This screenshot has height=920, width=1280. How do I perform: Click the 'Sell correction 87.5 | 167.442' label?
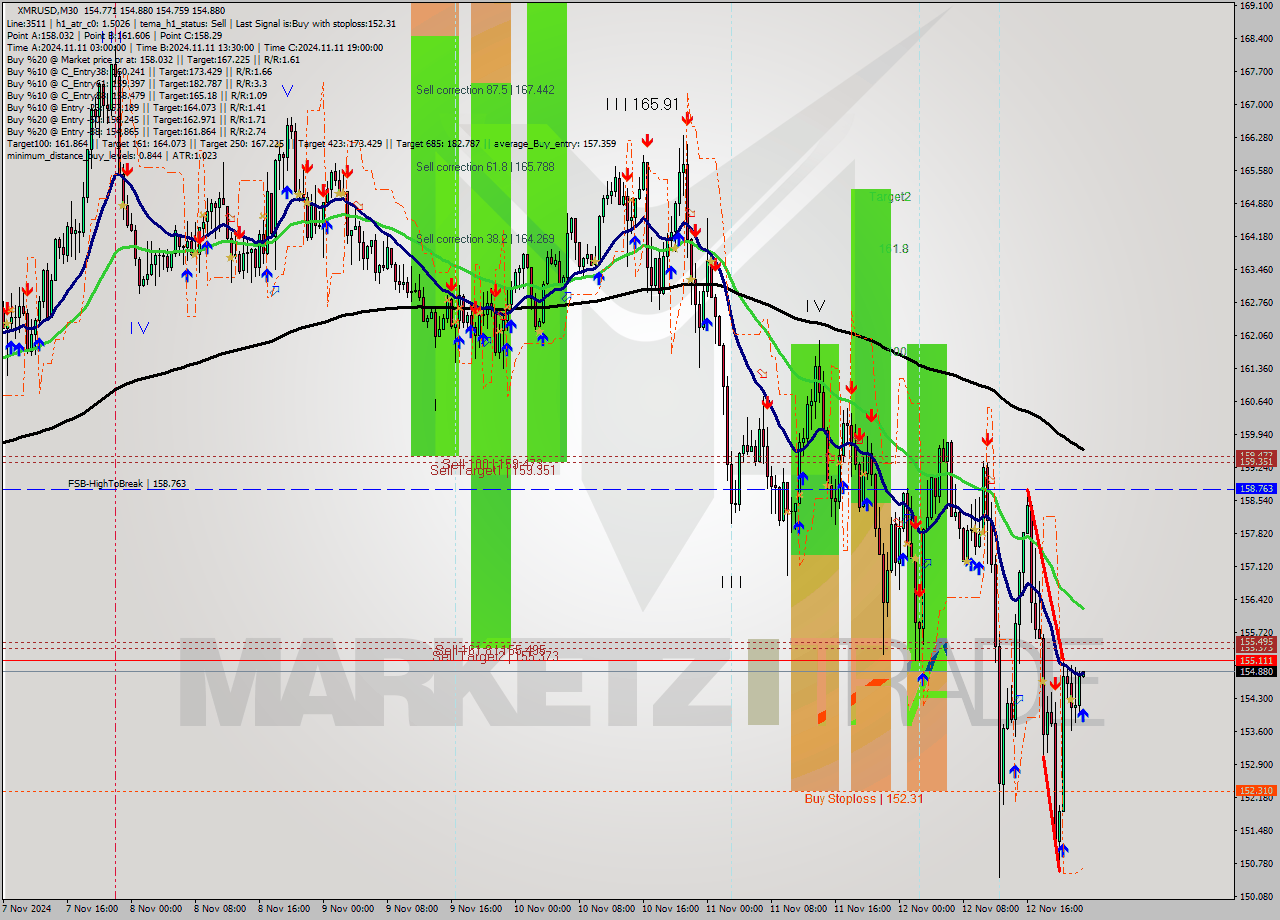485,90
